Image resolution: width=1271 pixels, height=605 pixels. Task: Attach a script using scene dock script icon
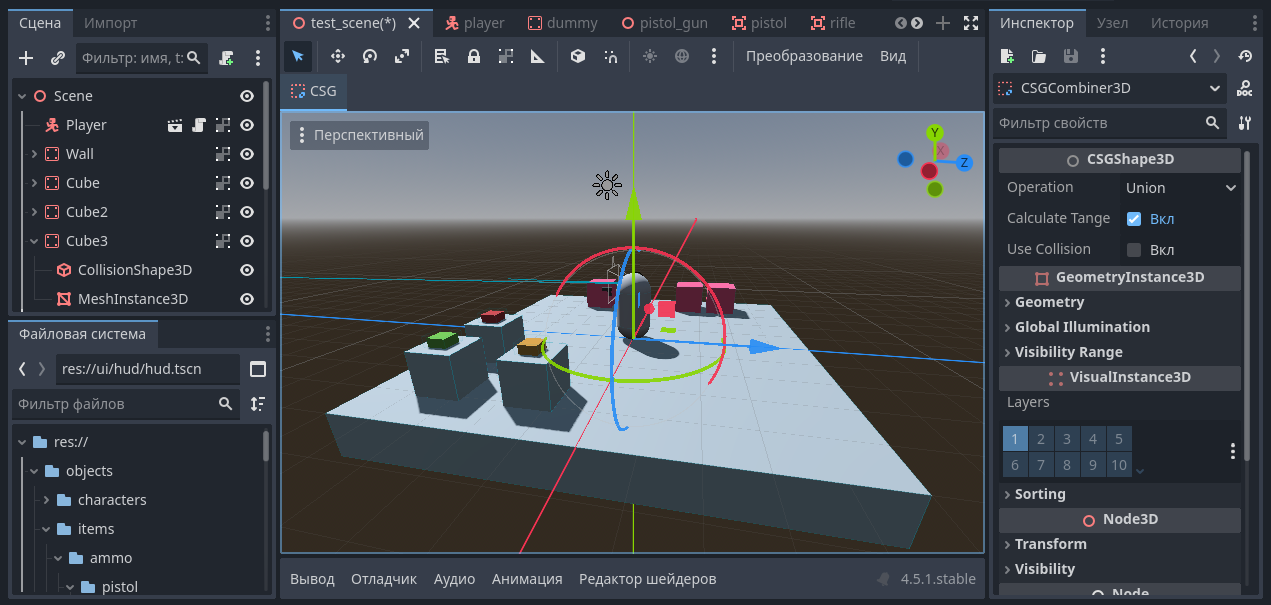click(227, 59)
